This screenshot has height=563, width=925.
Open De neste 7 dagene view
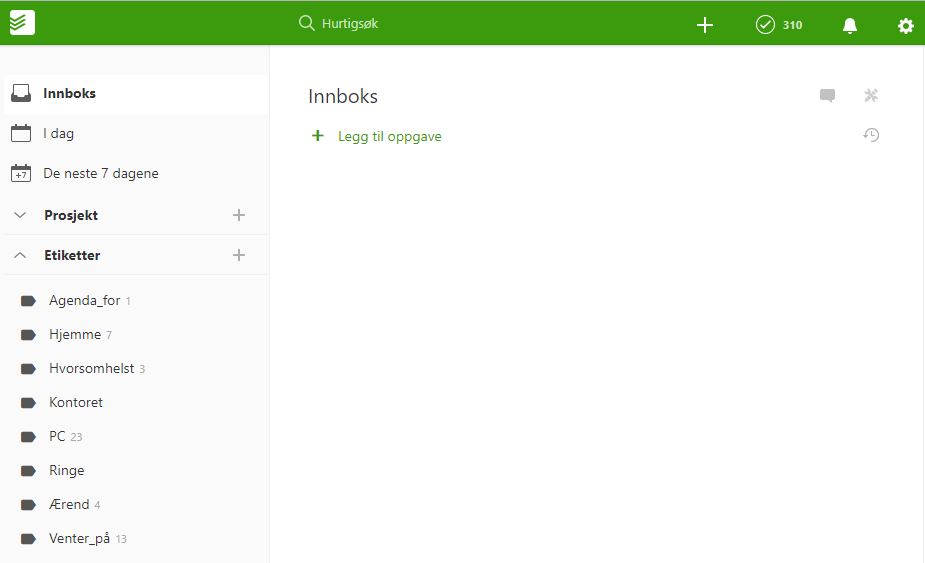[100, 173]
